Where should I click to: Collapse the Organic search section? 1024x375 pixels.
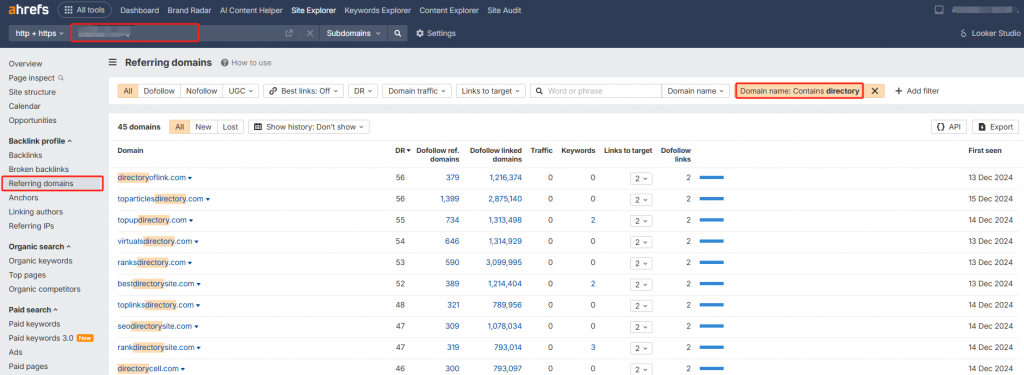[39, 246]
